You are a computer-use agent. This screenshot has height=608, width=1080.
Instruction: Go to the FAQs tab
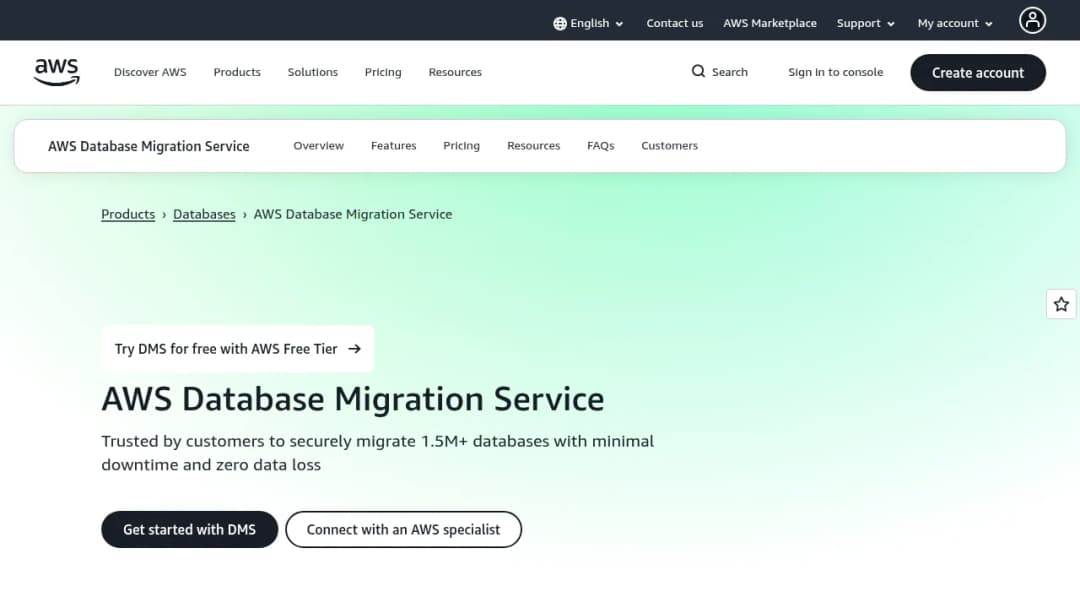pyautogui.click(x=601, y=146)
